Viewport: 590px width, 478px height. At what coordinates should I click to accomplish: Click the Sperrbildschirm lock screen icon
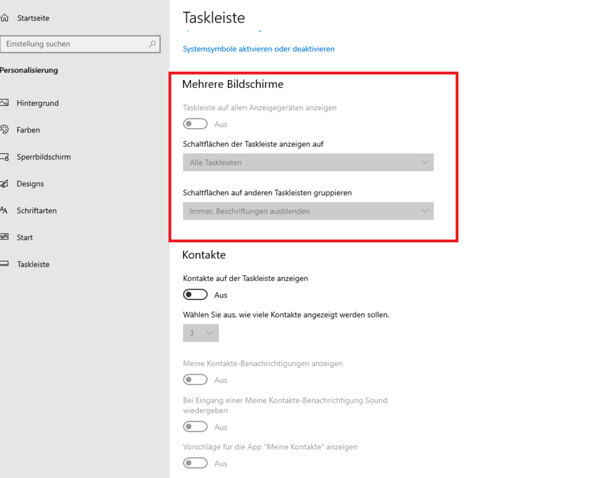click(4, 157)
